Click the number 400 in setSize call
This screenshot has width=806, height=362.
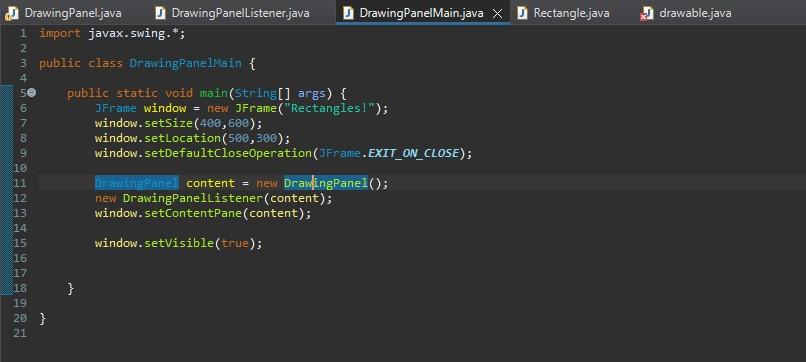(x=210, y=123)
